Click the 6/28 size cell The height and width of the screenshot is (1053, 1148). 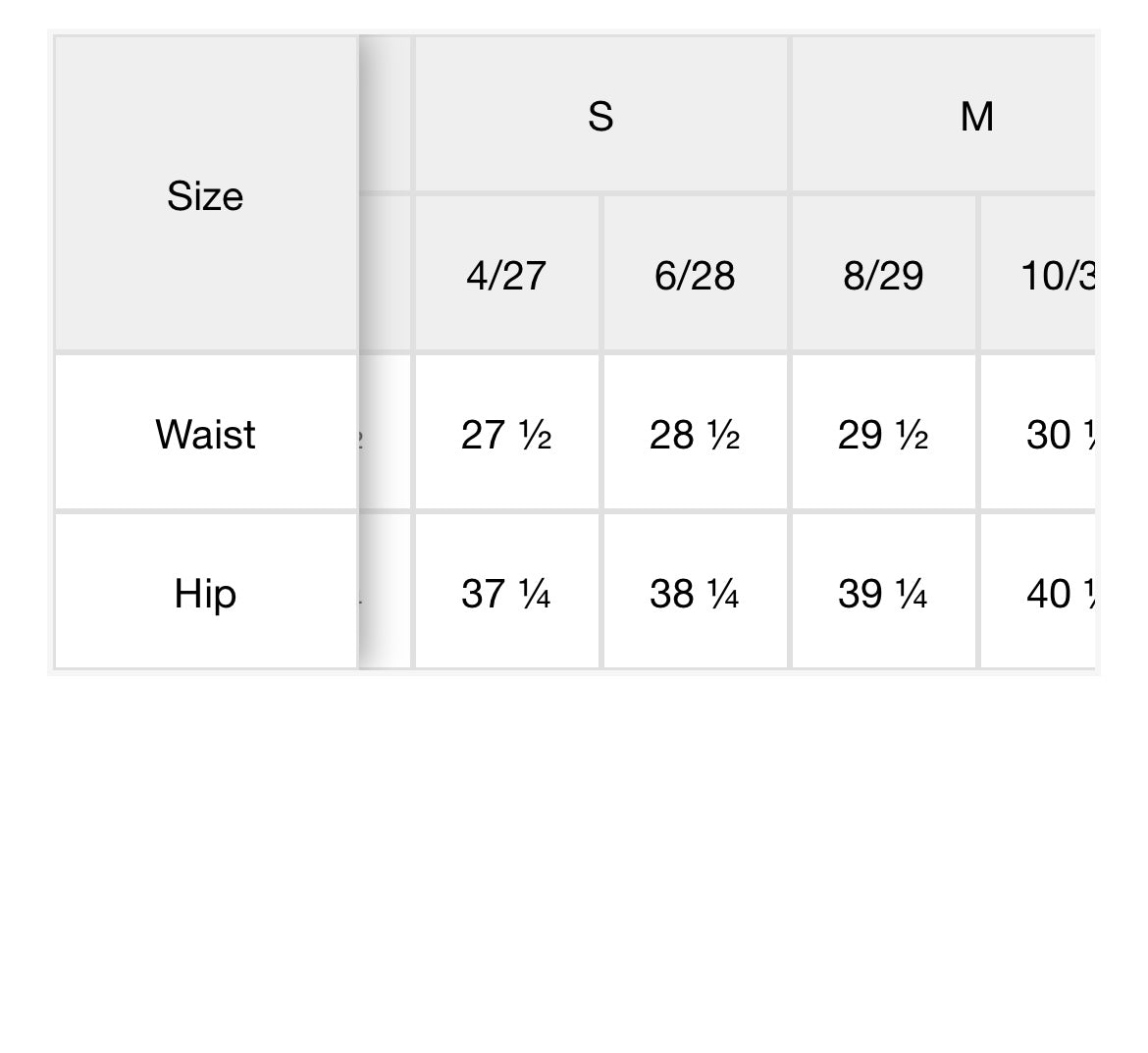coord(695,275)
